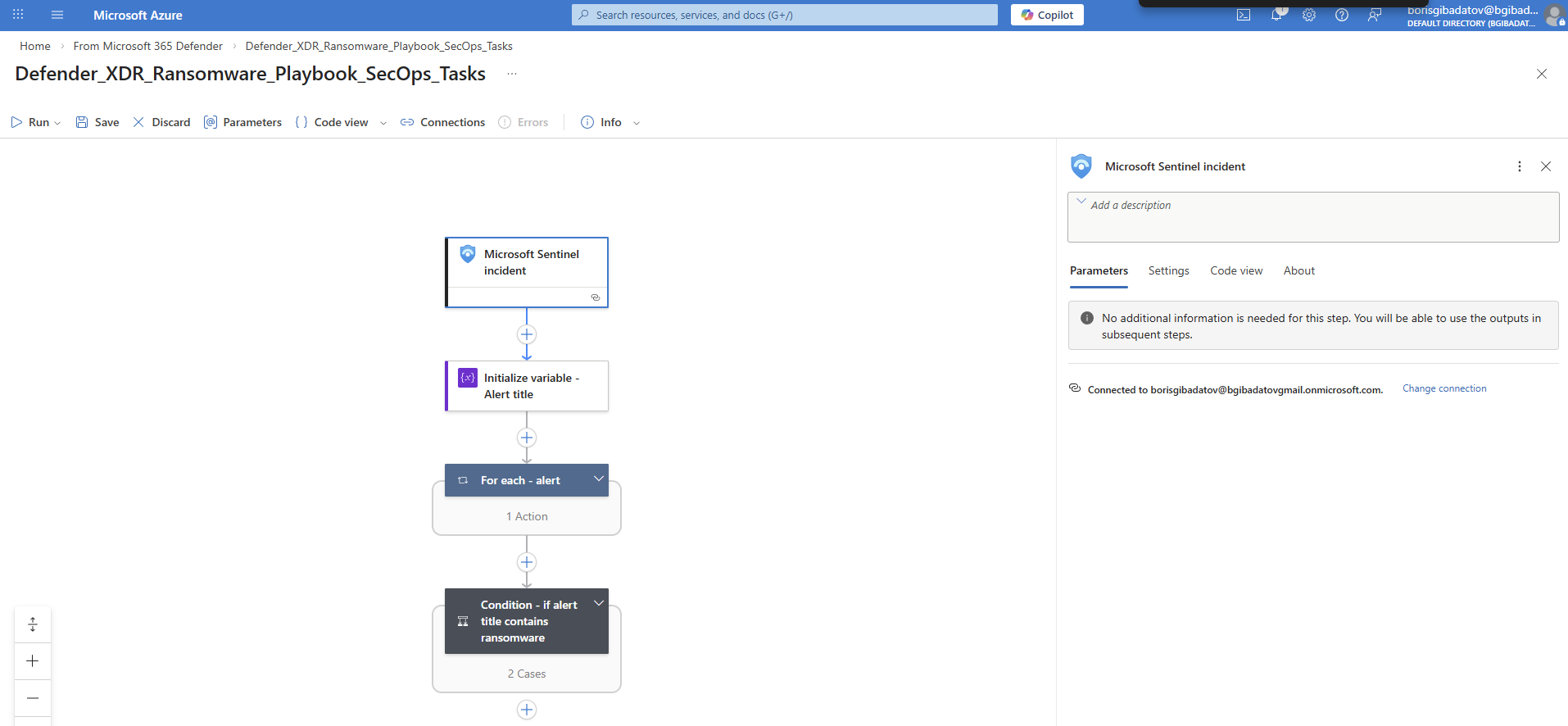
Task: Add step below Microsoft Sentinel incident trigger
Action: coord(527,334)
